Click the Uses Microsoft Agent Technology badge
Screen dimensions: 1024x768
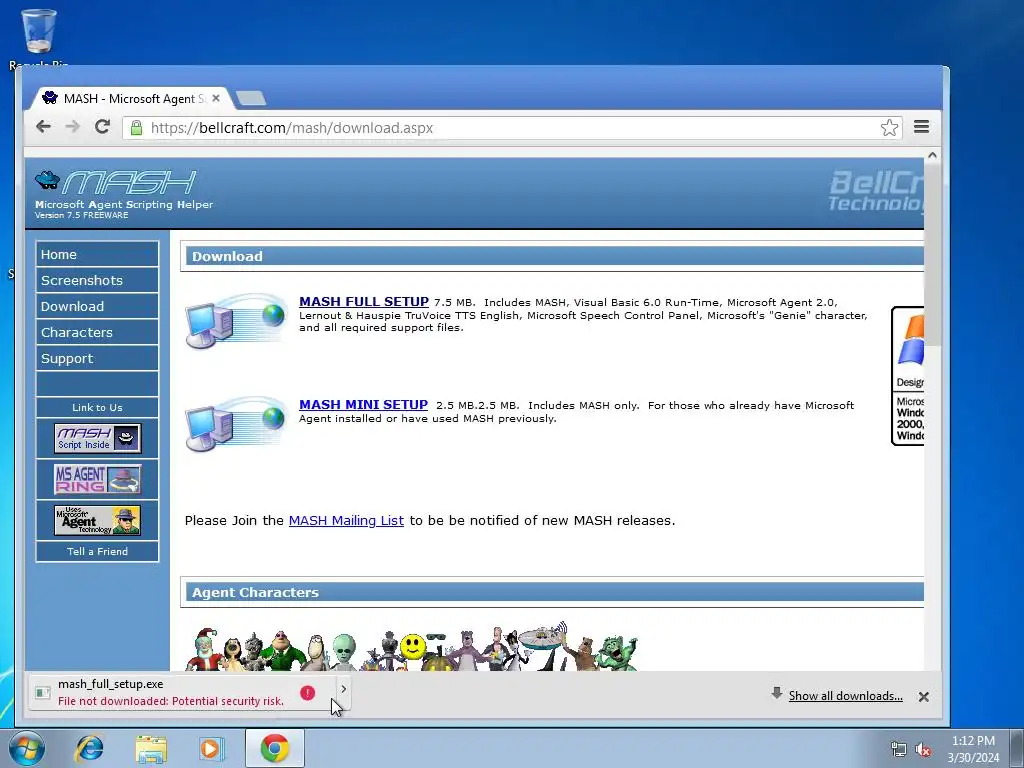coord(97,520)
